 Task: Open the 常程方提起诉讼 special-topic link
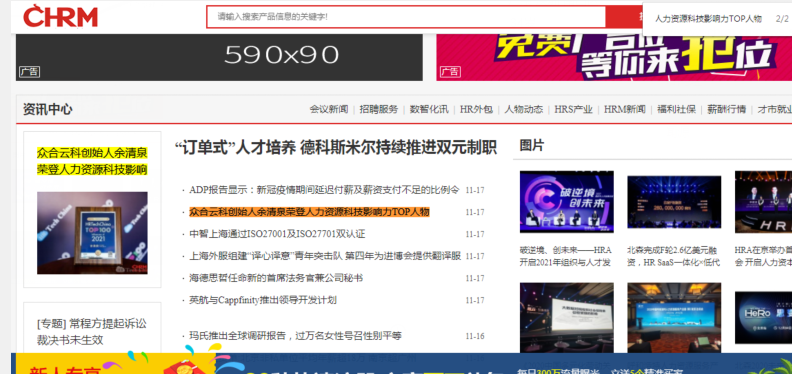point(91,332)
